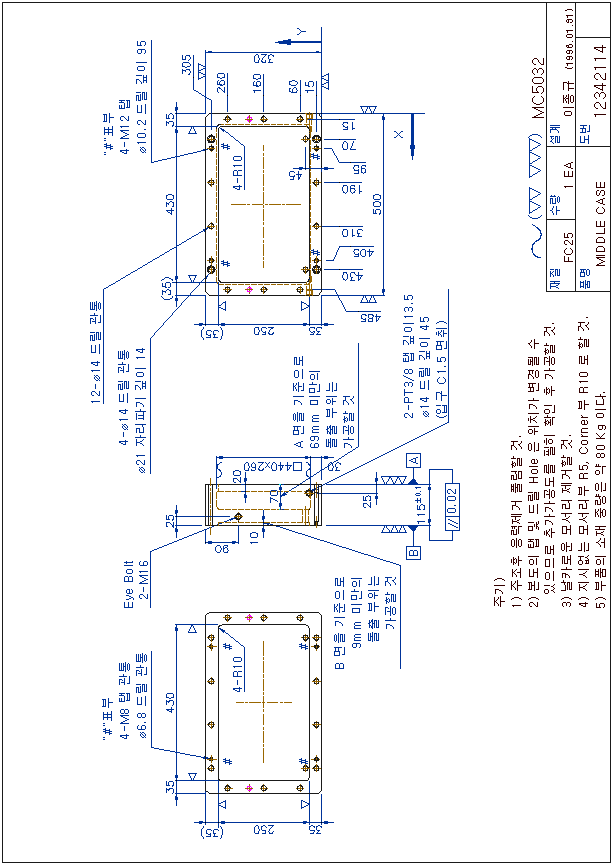Click the 4-R10 label in the top view
The width and height of the screenshot is (613, 865).
click(238, 171)
